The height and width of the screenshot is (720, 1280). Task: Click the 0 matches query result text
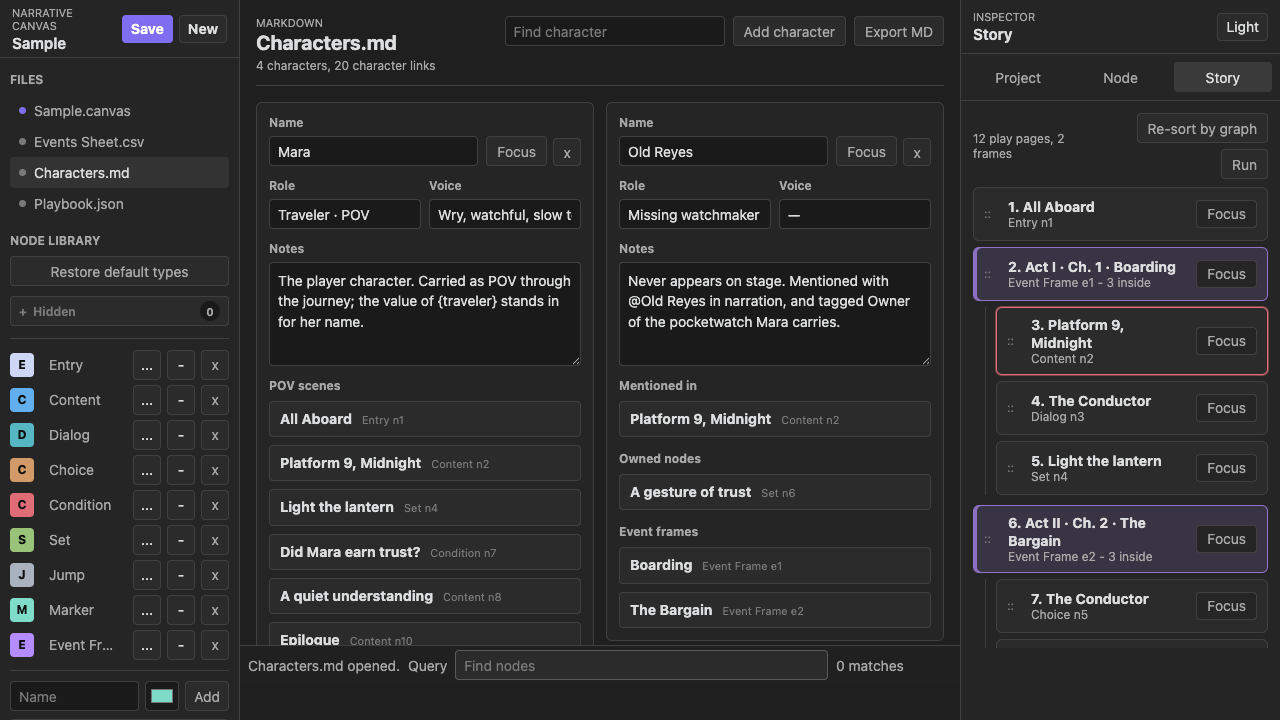(870, 666)
